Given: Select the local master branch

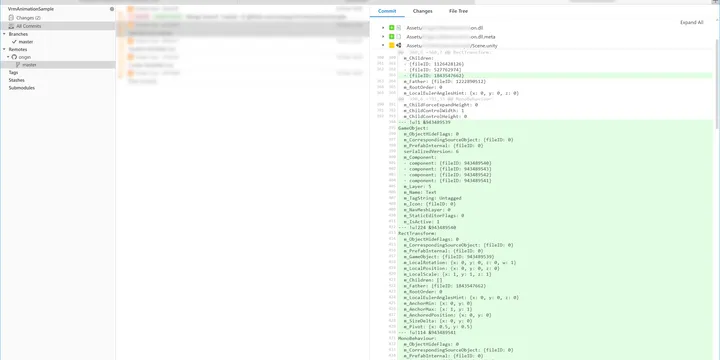Looking at the screenshot, I should (x=26, y=42).
